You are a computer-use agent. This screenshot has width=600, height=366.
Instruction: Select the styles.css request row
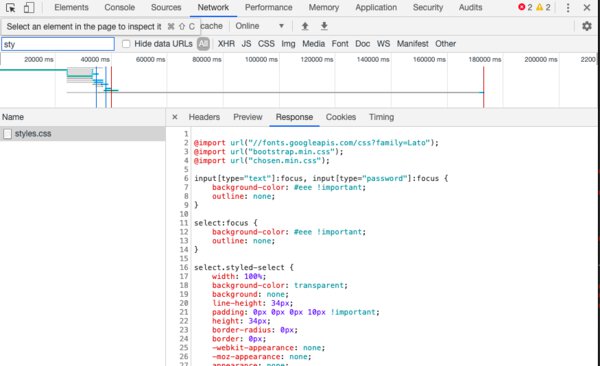[x=83, y=134]
